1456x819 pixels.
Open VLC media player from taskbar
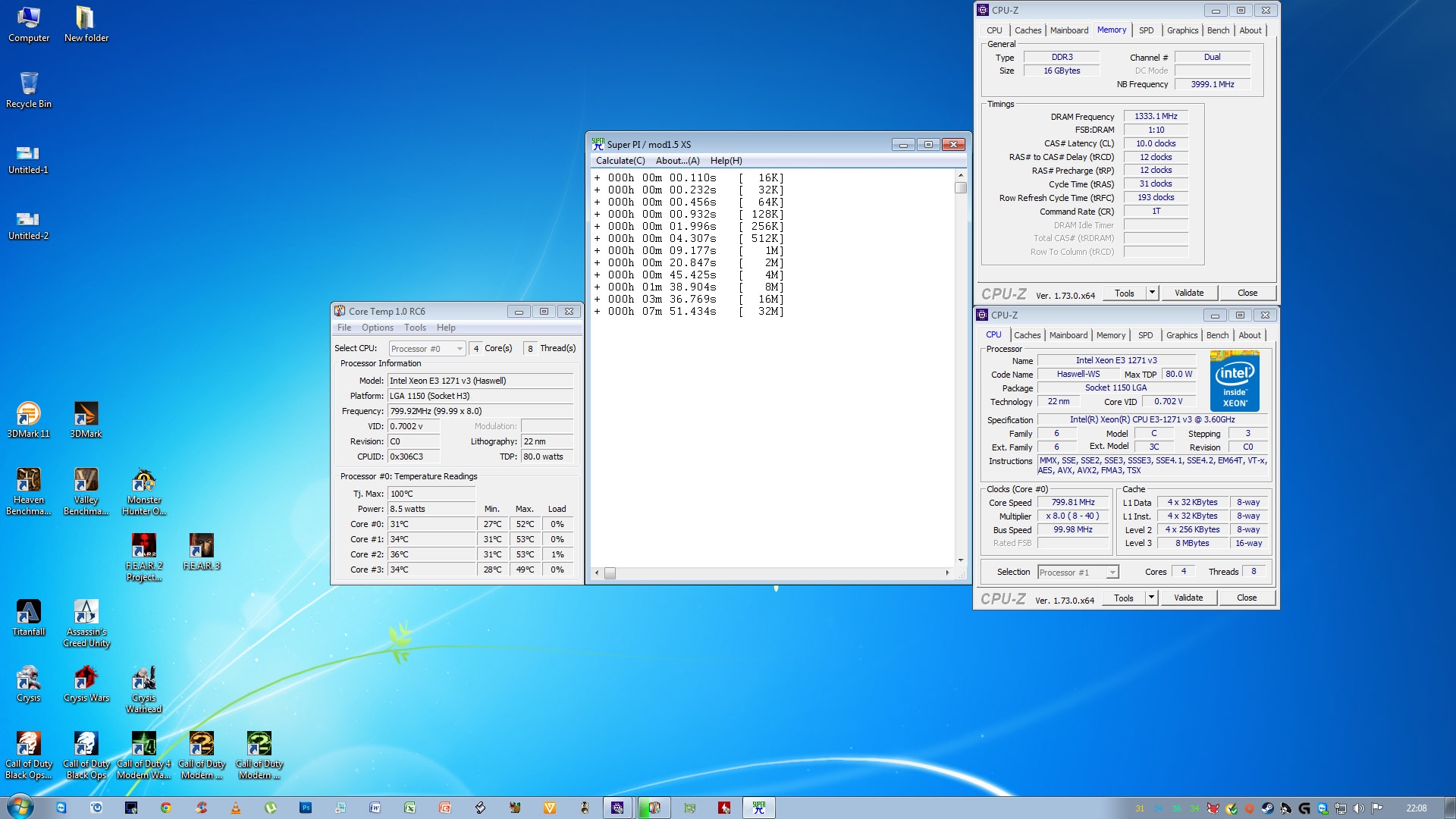pyautogui.click(x=236, y=808)
